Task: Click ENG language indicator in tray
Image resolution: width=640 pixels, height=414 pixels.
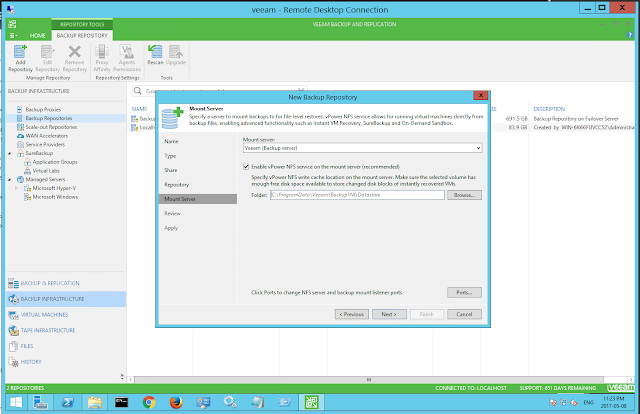Action: coord(588,403)
